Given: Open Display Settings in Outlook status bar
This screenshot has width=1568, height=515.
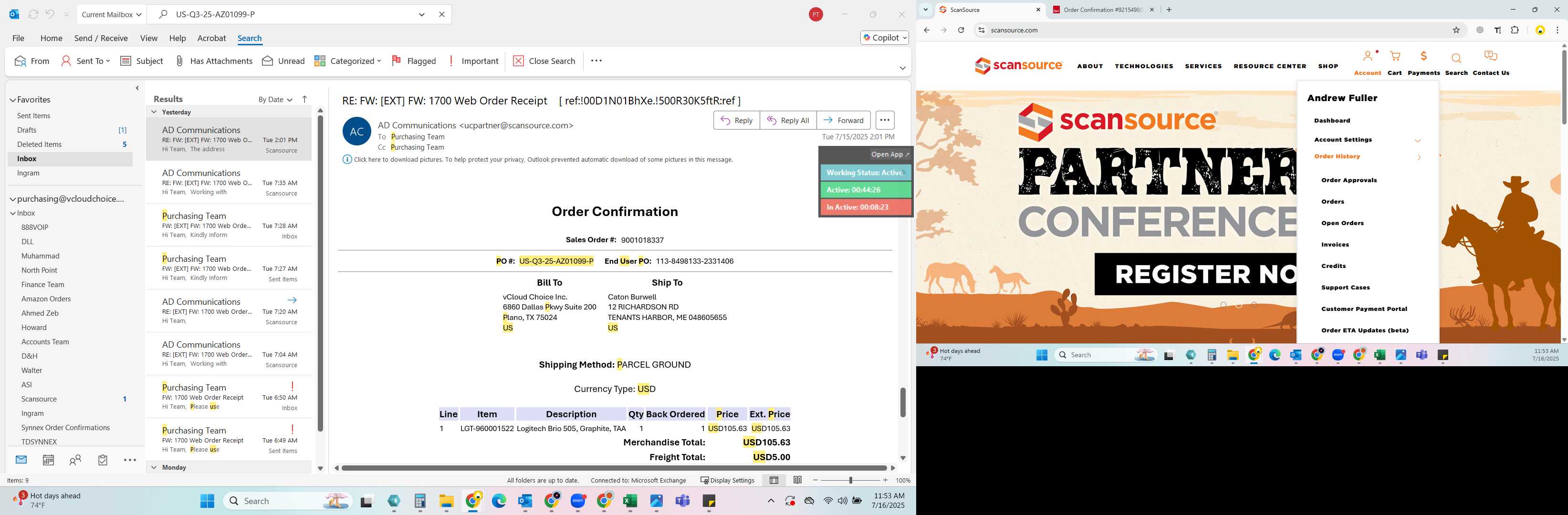Looking at the screenshot, I should [x=727, y=480].
